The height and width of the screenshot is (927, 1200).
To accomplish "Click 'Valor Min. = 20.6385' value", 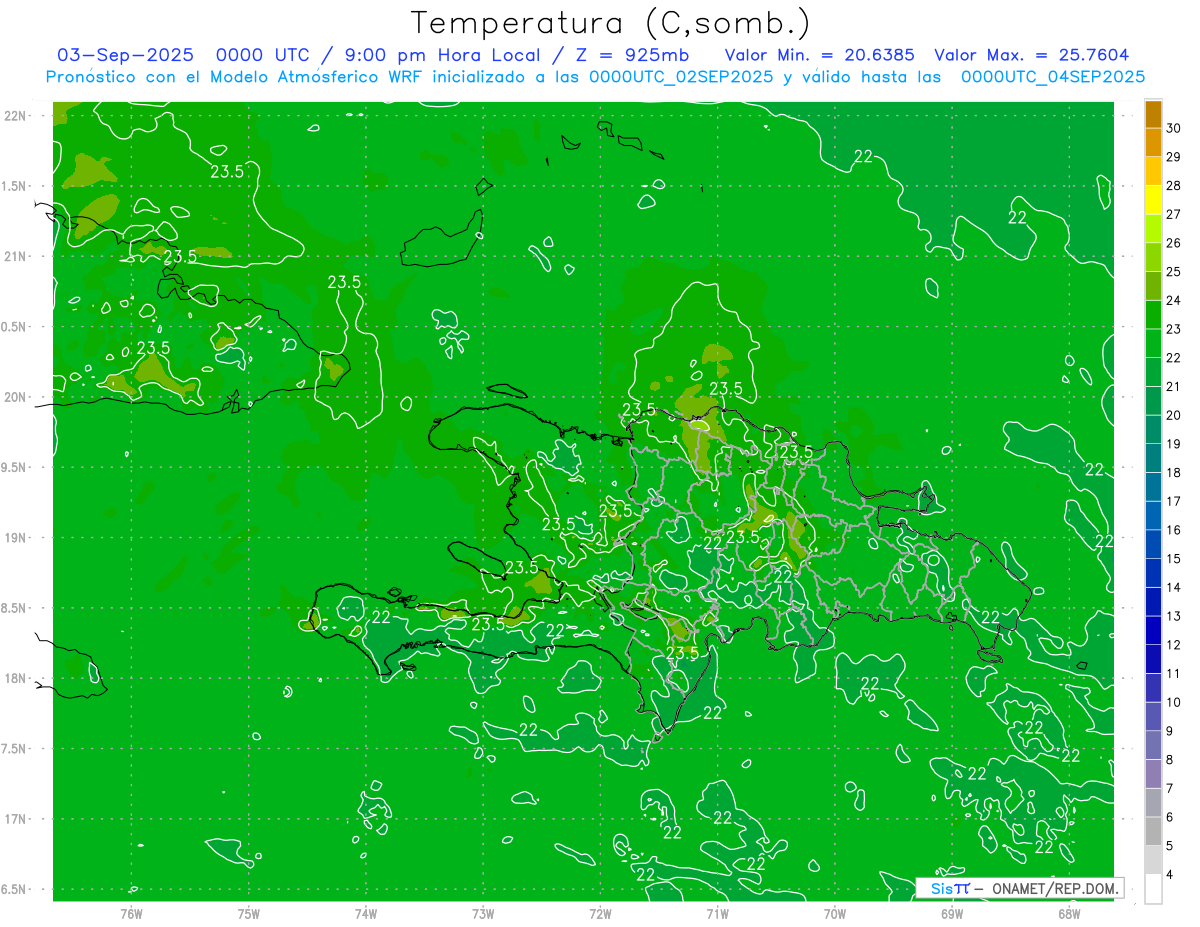I will pos(820,55).
